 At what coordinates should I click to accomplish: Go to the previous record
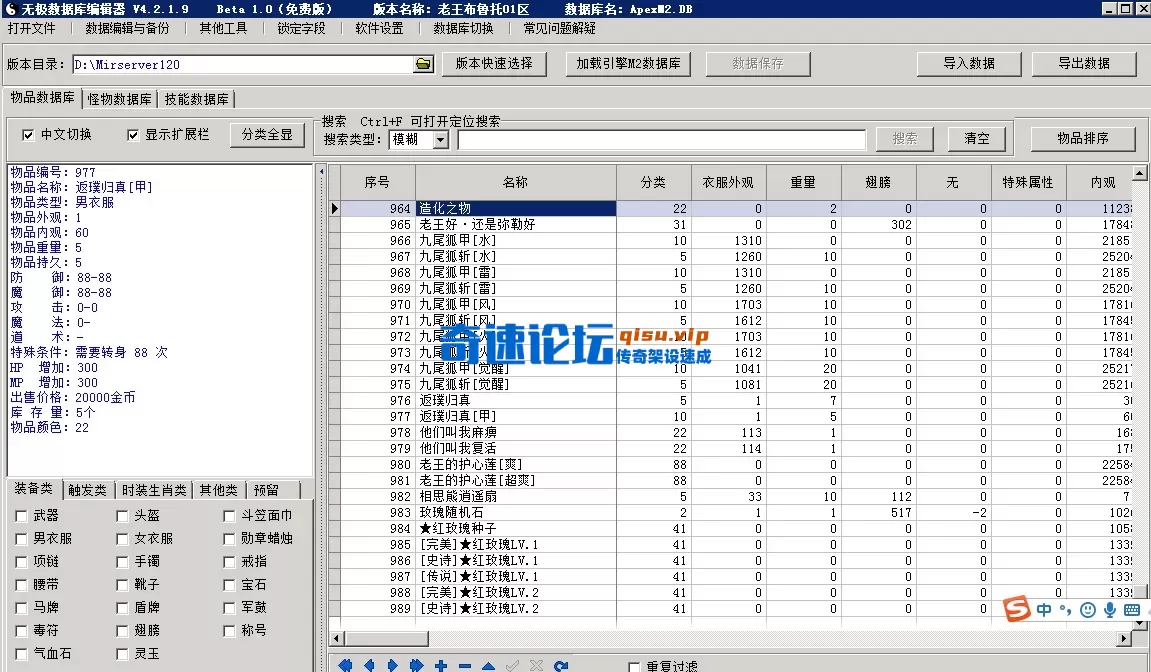(x=369, y=664)
